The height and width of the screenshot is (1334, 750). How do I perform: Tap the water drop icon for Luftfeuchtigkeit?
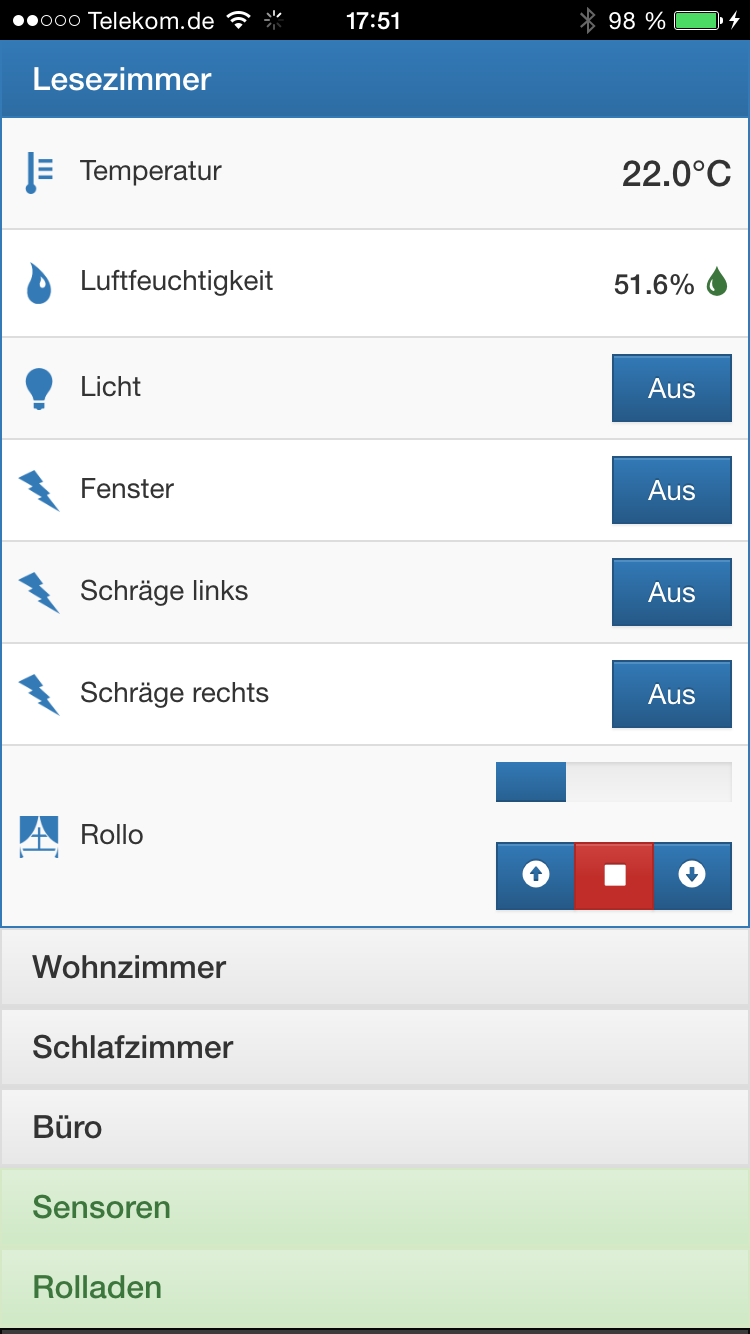click(39, 283)
